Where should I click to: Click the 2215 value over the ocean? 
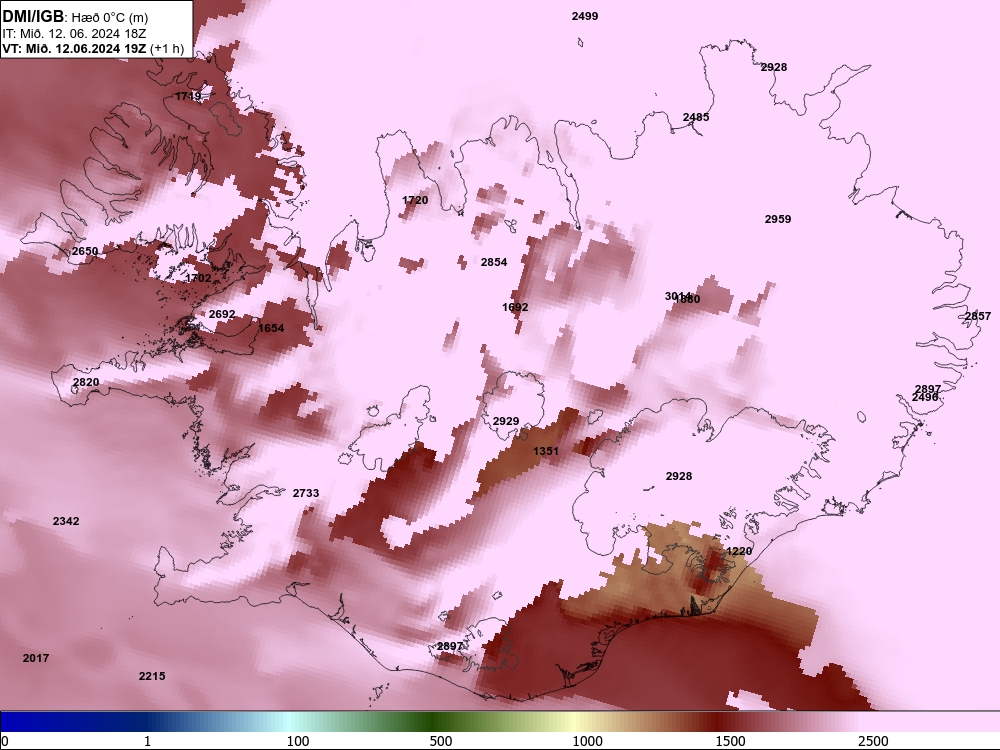(152, 677)
